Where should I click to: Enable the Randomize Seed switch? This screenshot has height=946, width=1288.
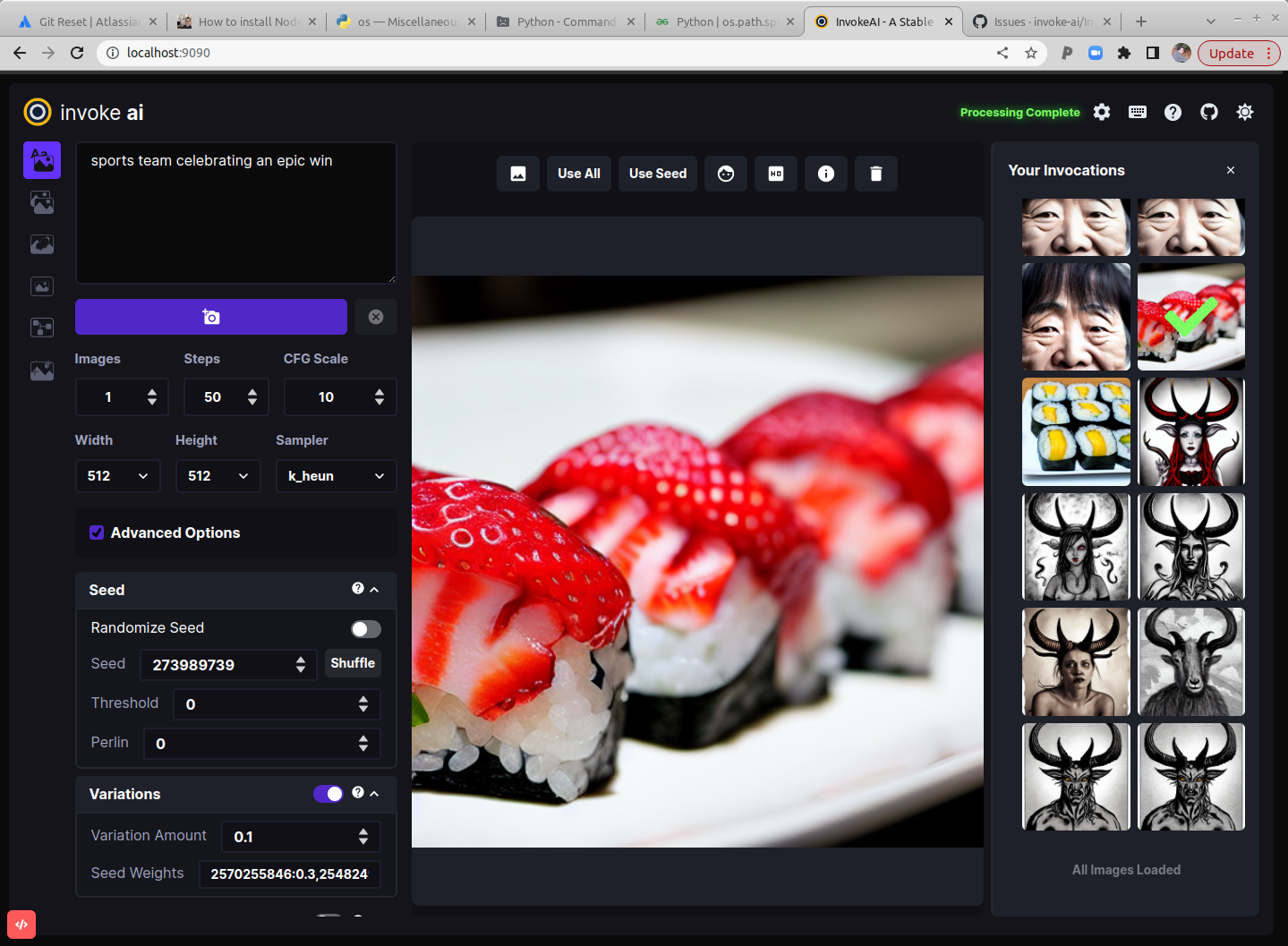365,629
